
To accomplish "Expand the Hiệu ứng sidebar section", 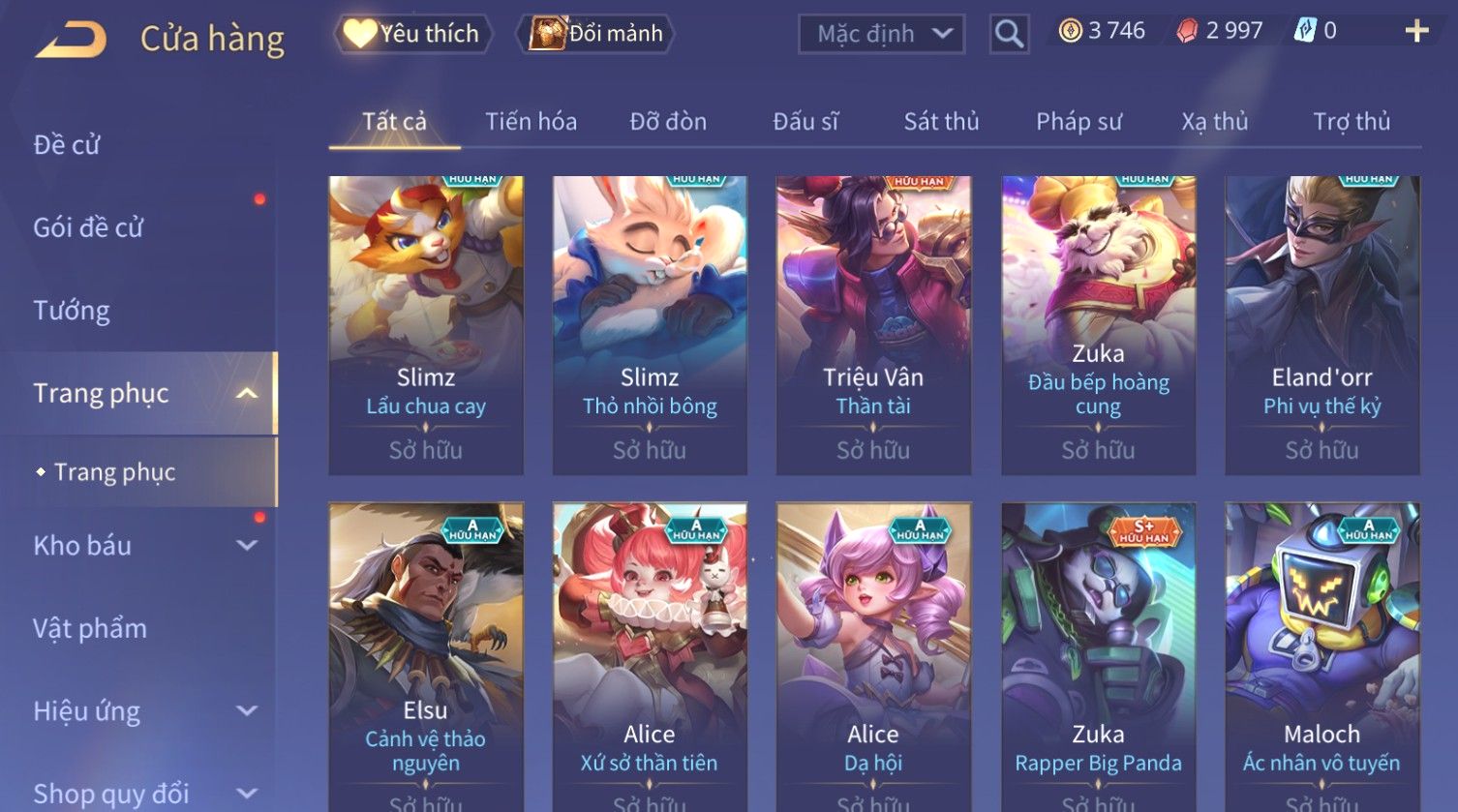I will pos(247,711).
